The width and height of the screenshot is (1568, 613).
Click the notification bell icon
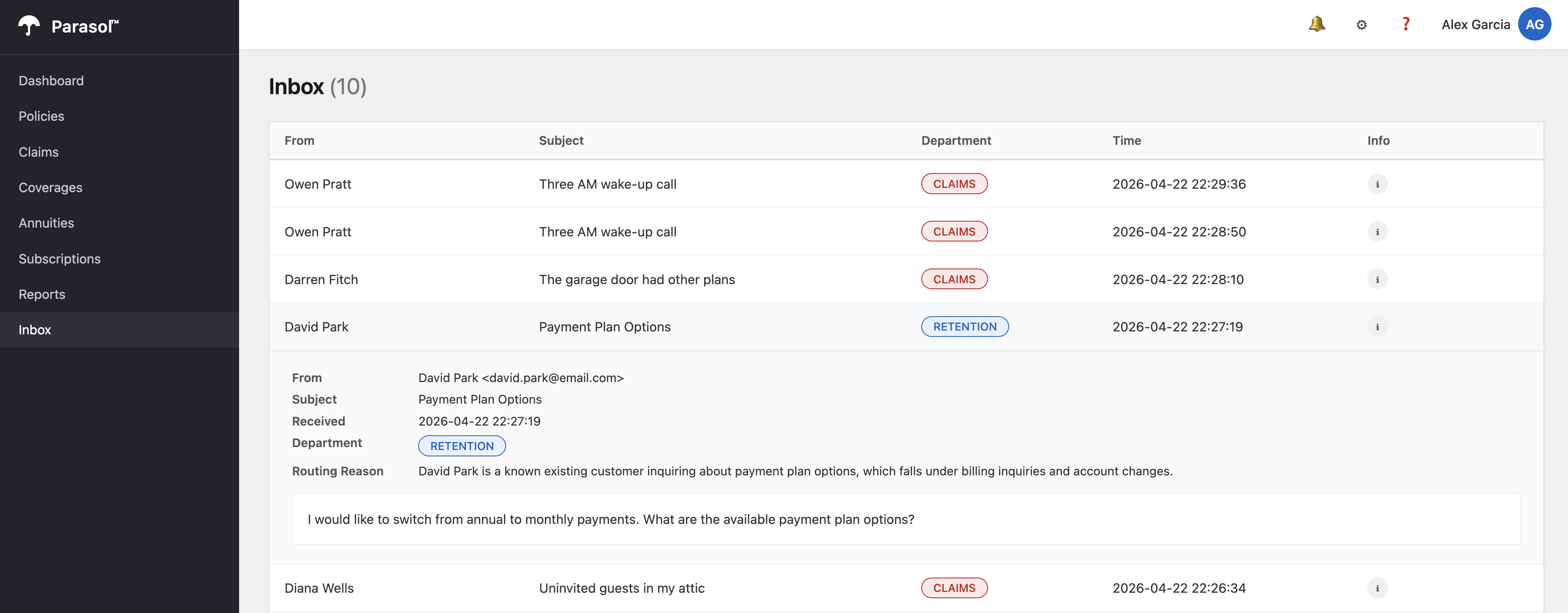coord(1317,24)
